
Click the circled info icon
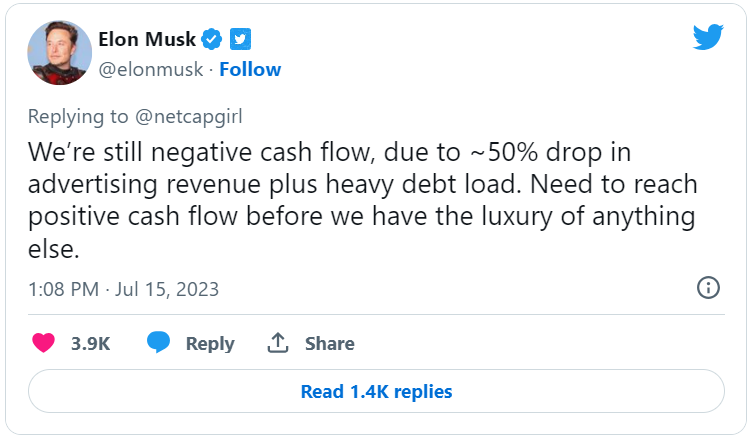pos(708,288)
